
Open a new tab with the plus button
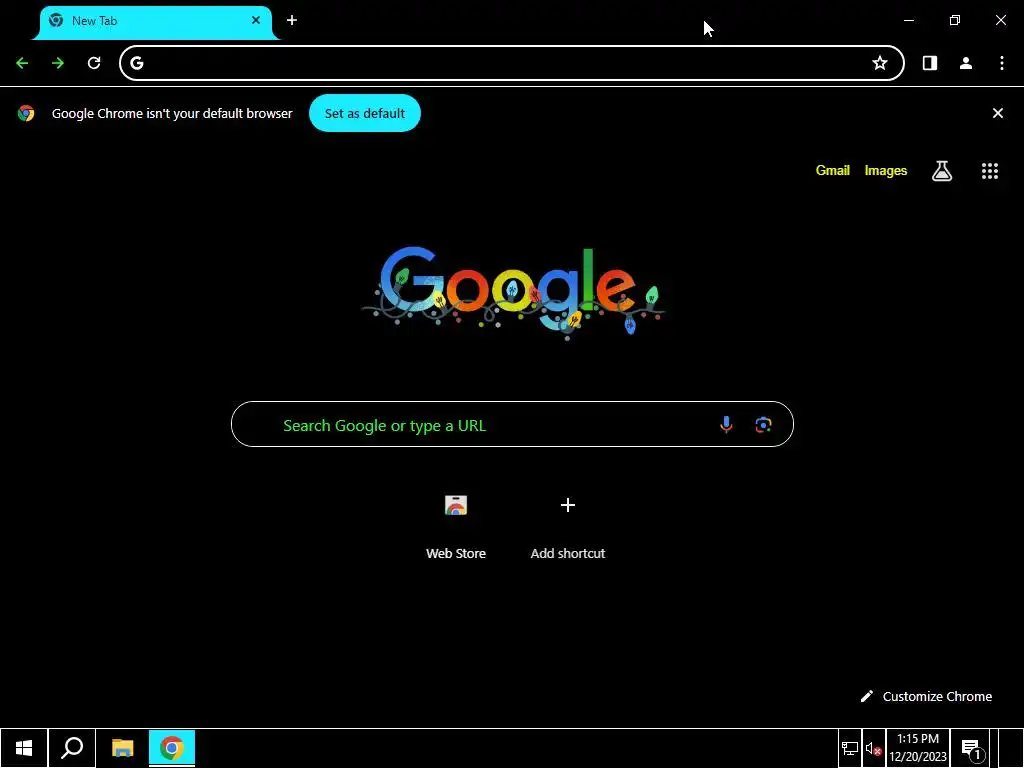tap(292, 20)
